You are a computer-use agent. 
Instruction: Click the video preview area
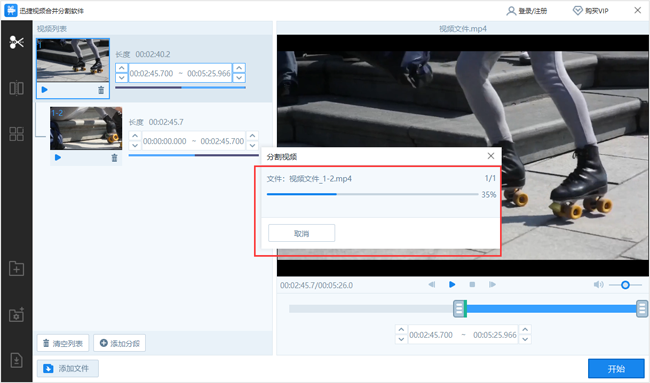coord(463,155)
